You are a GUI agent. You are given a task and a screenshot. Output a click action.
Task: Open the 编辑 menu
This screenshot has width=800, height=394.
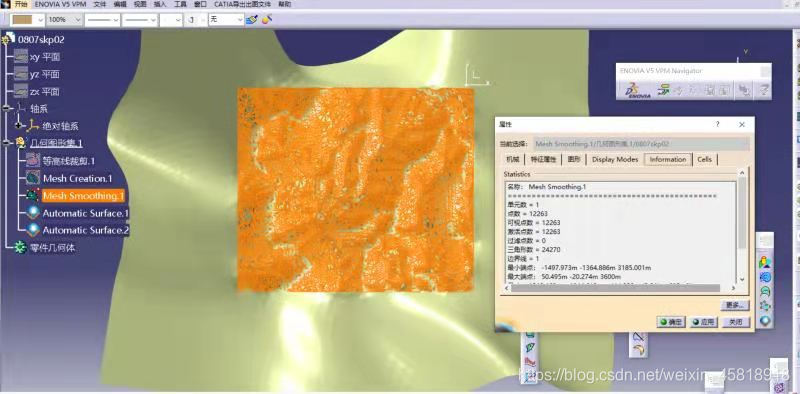[x=120, y=4]
